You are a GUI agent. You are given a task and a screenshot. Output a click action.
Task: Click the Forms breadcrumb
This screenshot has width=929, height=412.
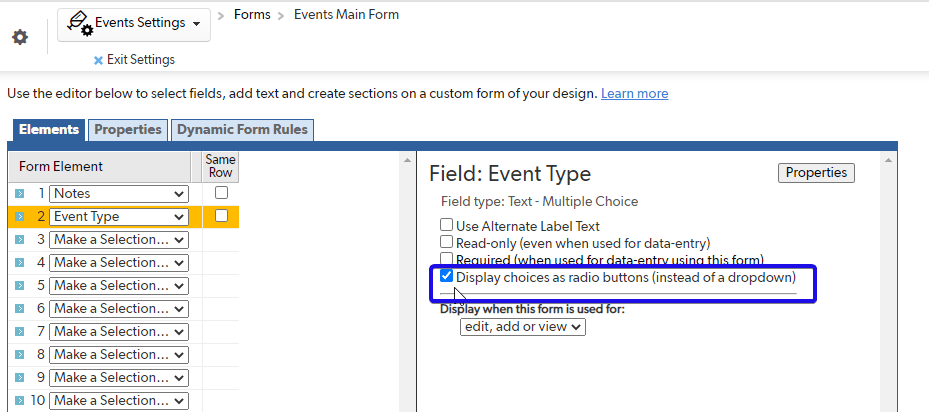(x=252, y=15)
